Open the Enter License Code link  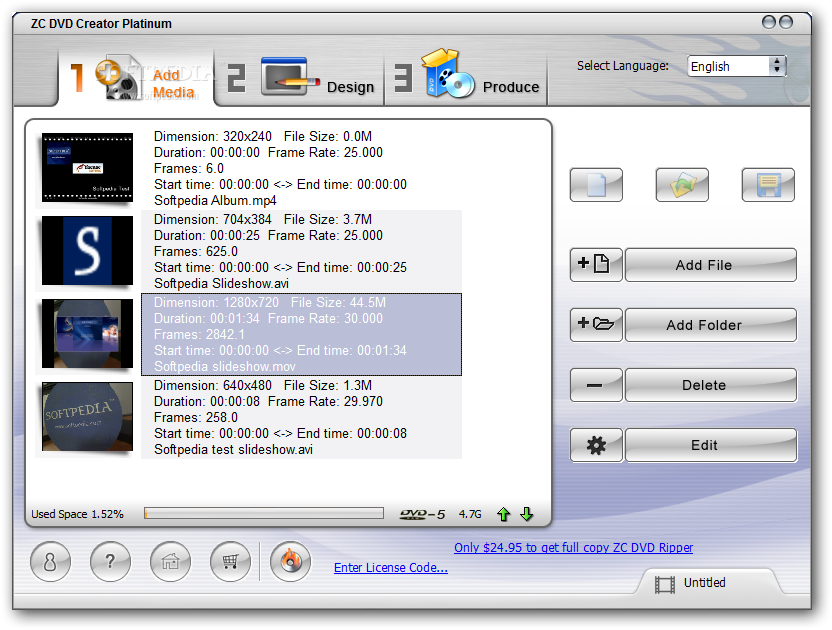click(x=391, y=567)
